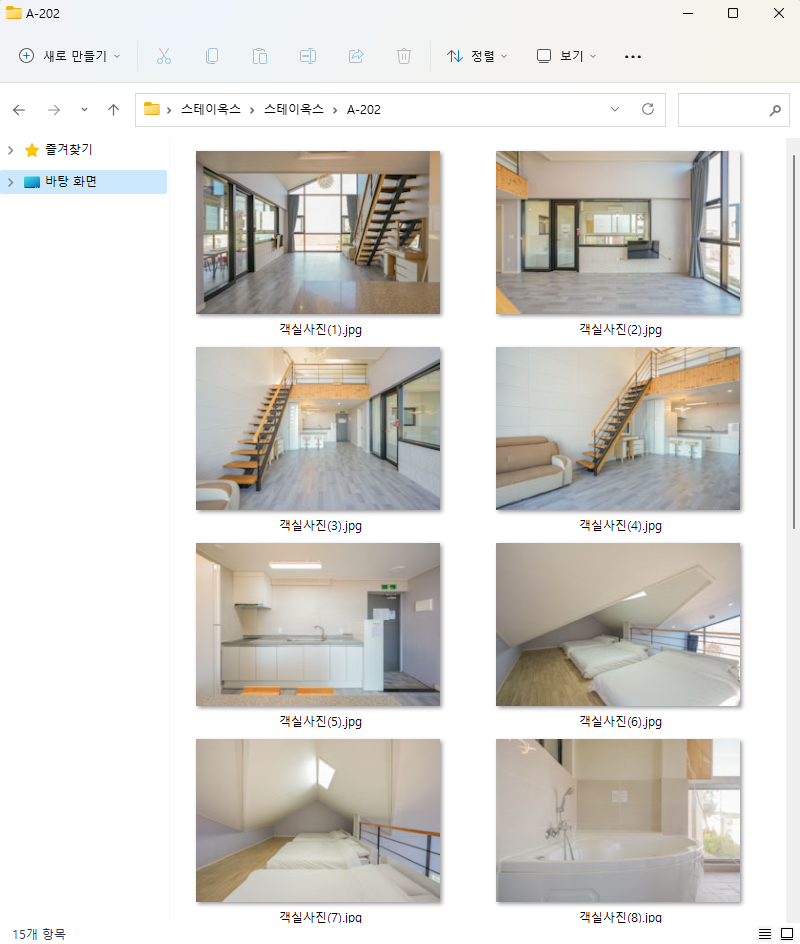Click the Rename icon in toolbar

(x=308, y=57)
